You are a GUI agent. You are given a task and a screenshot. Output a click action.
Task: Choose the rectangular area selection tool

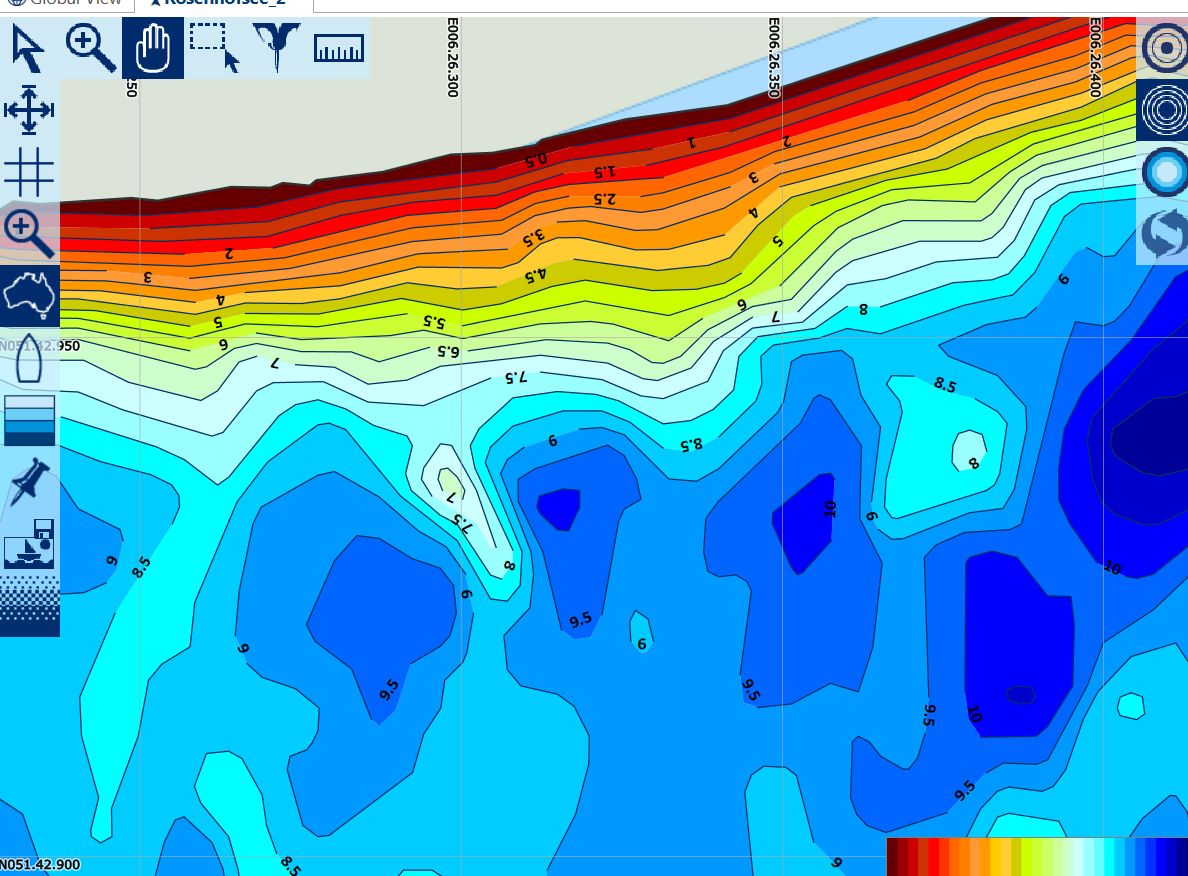coord(215,49)
